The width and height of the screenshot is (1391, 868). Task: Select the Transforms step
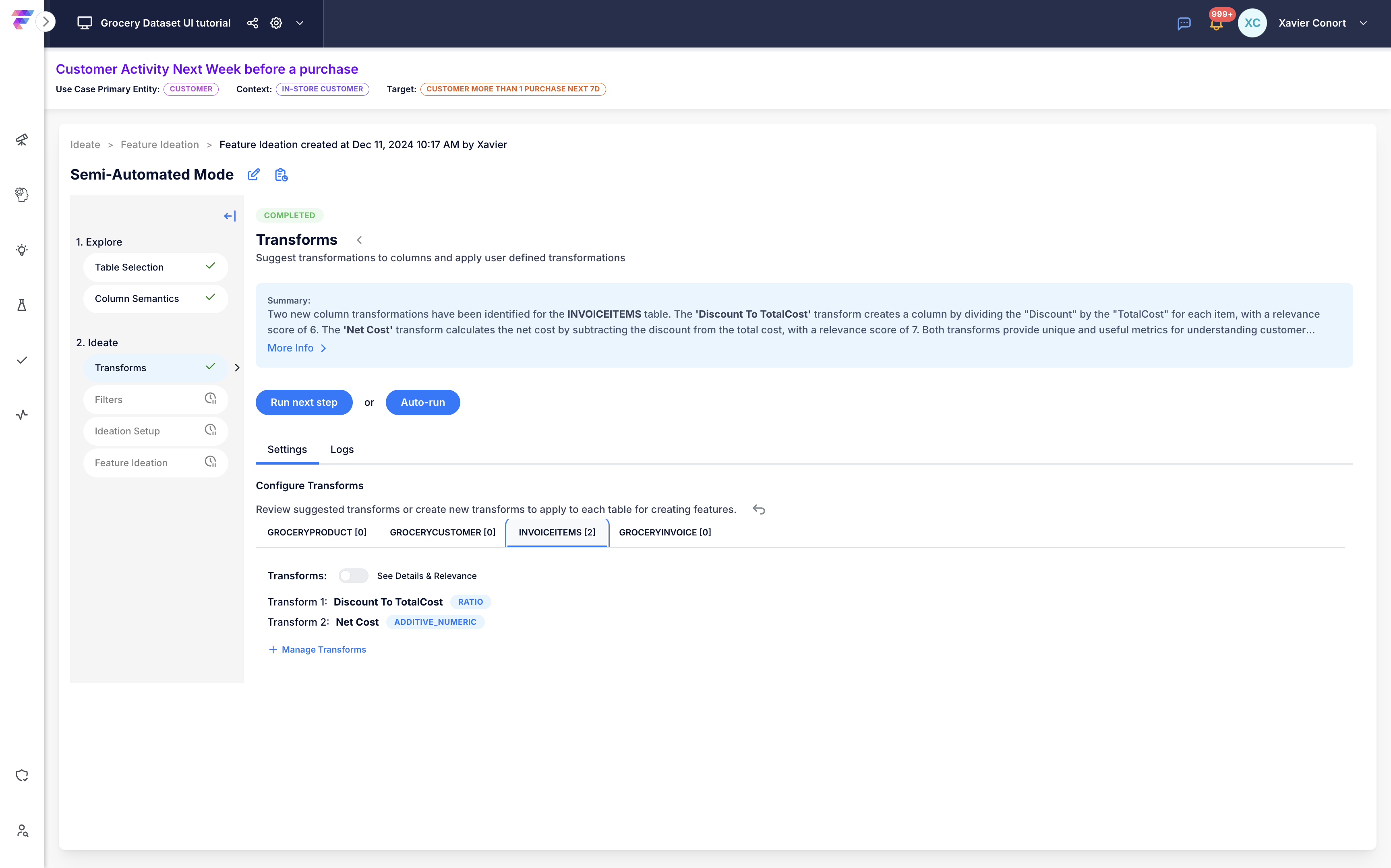point(155,368)
